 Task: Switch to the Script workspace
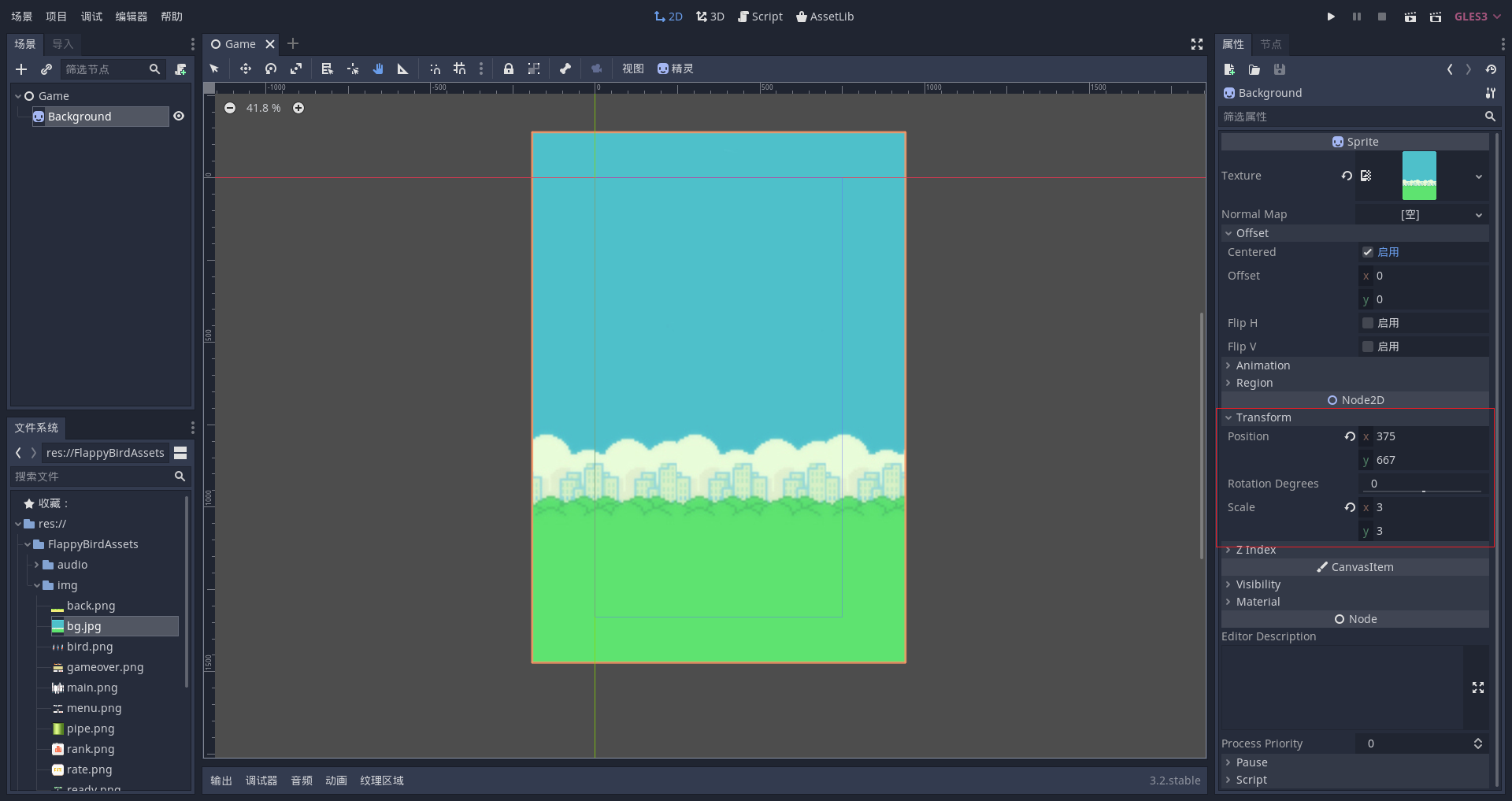[760, 17]
